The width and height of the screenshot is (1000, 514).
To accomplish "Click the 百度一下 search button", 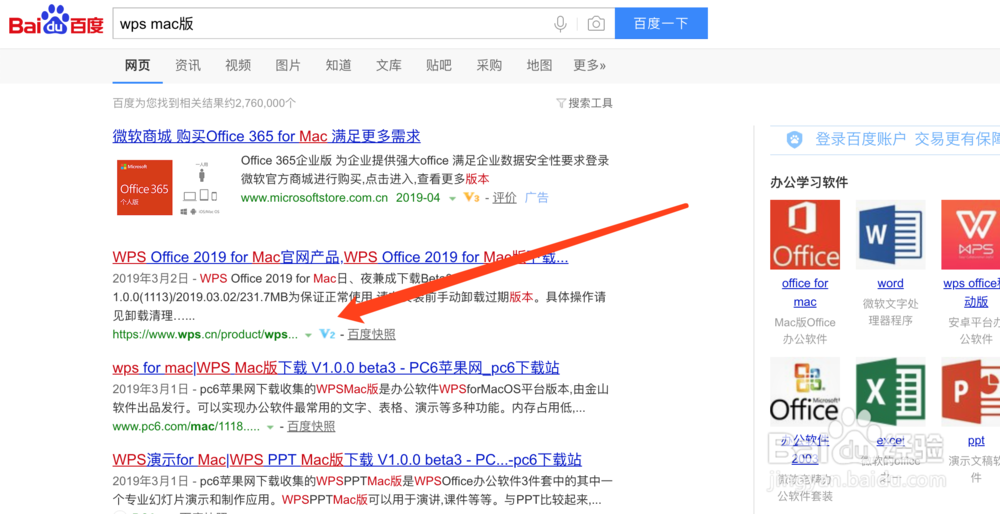I will pos(661,24).
